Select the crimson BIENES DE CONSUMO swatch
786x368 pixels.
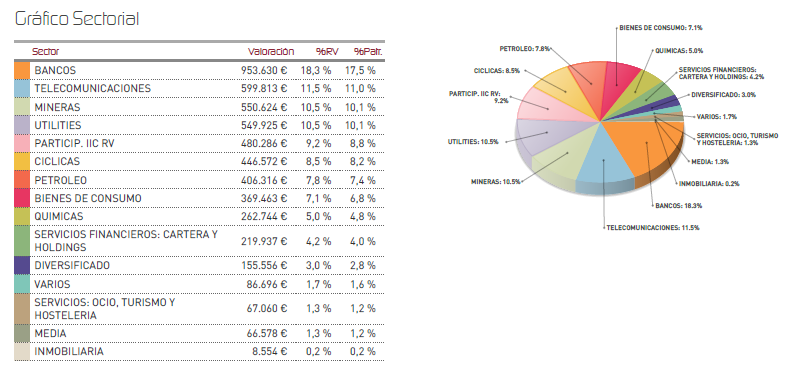pos(23,199)
